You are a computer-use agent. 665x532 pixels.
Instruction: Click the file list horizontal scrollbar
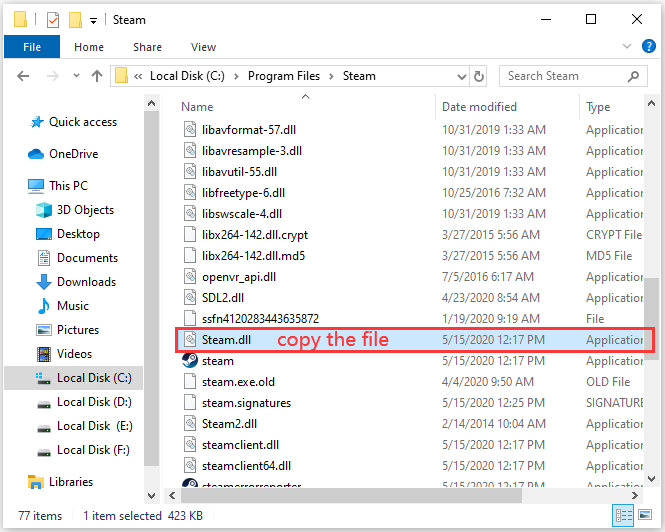pos(351,495)
